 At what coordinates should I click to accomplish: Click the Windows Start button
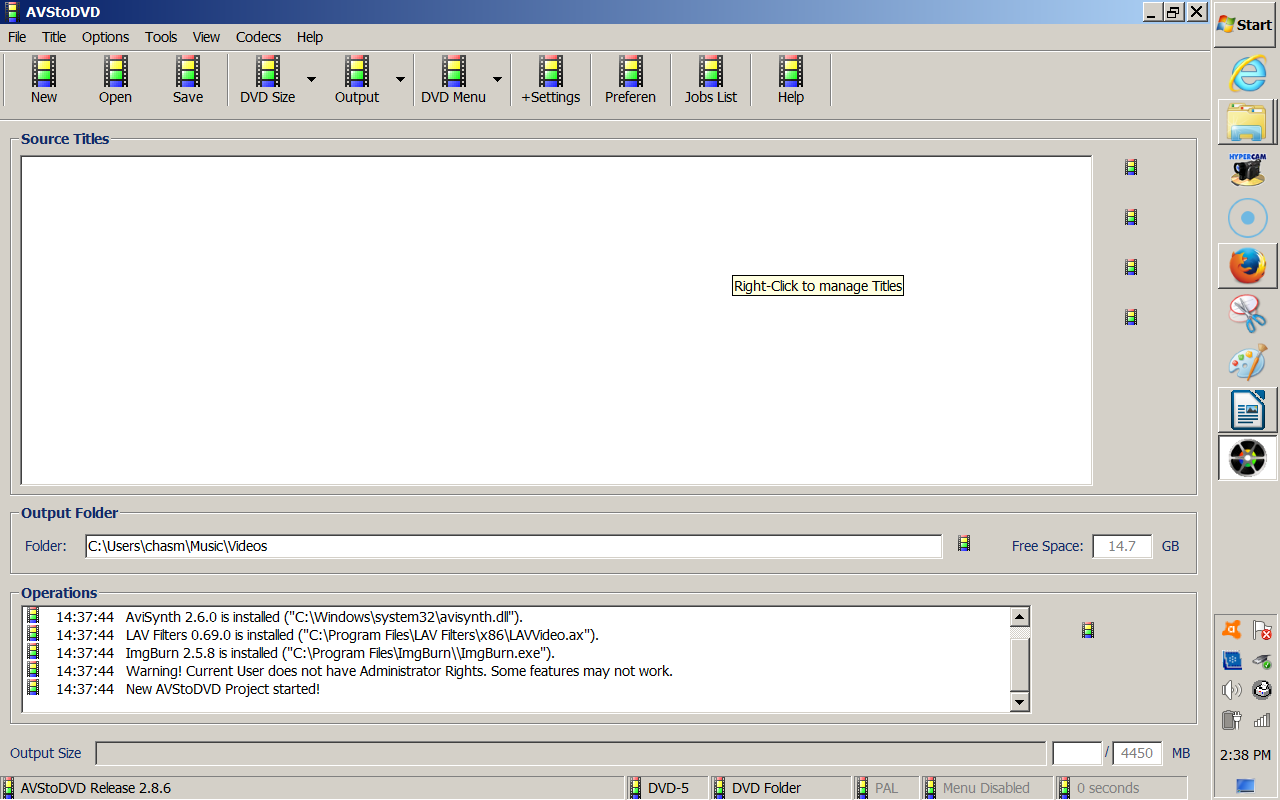(x=1246, y=24)
